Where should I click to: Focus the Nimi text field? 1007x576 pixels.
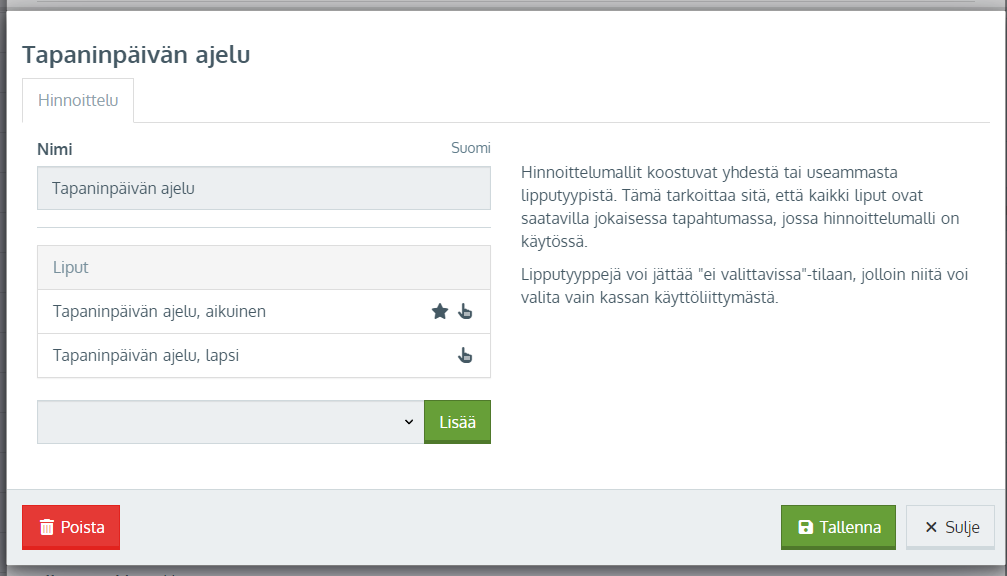click(x=264, y=188)
